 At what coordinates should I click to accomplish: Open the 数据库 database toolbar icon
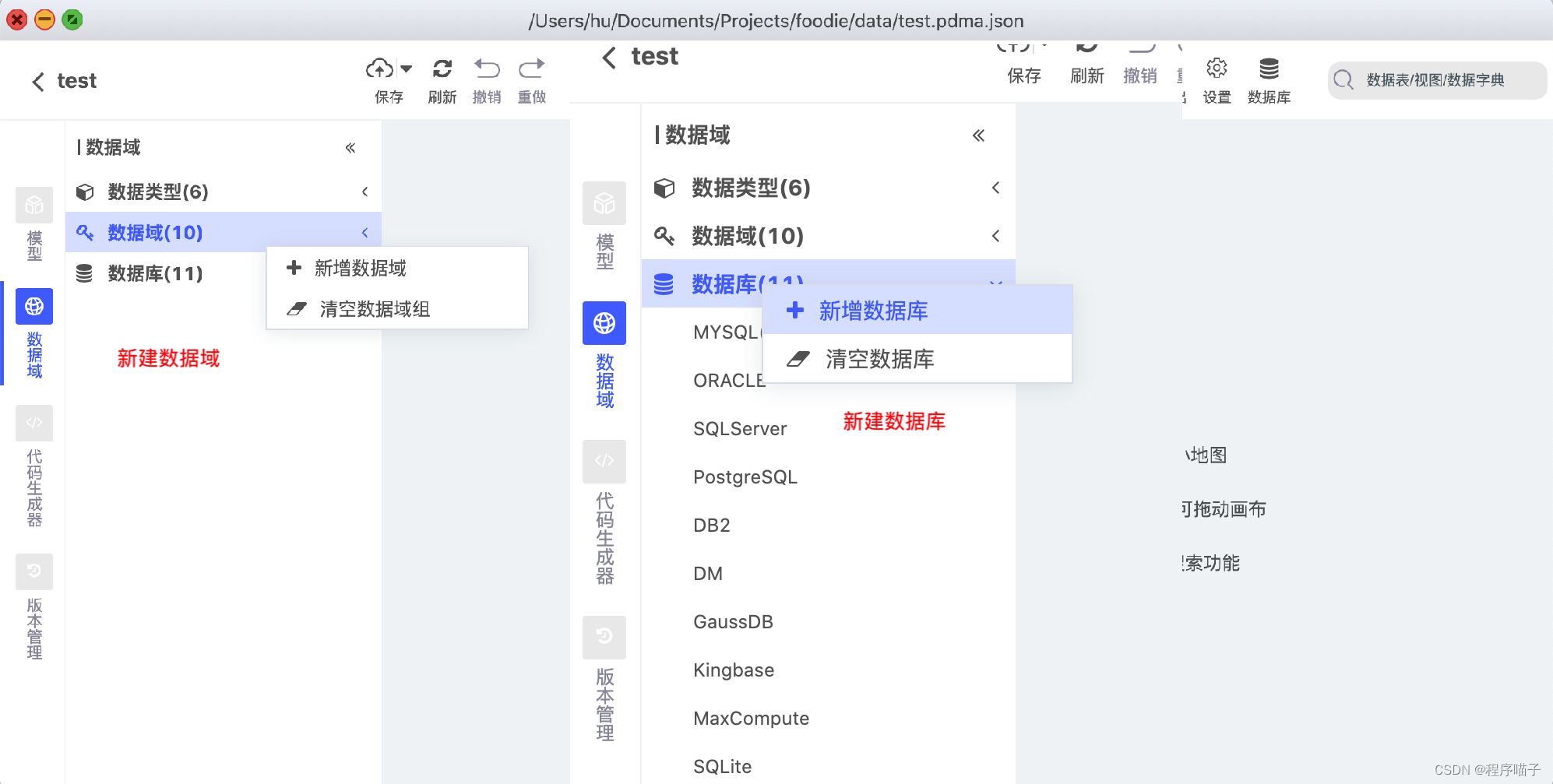1270,69
